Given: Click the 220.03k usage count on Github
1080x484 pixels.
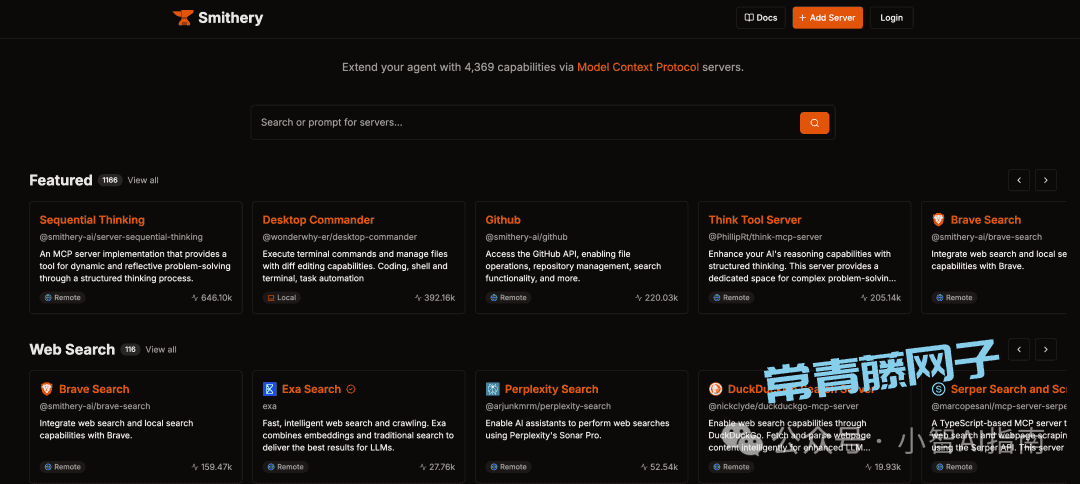Looking at the screenshot, I should point(657,298).
